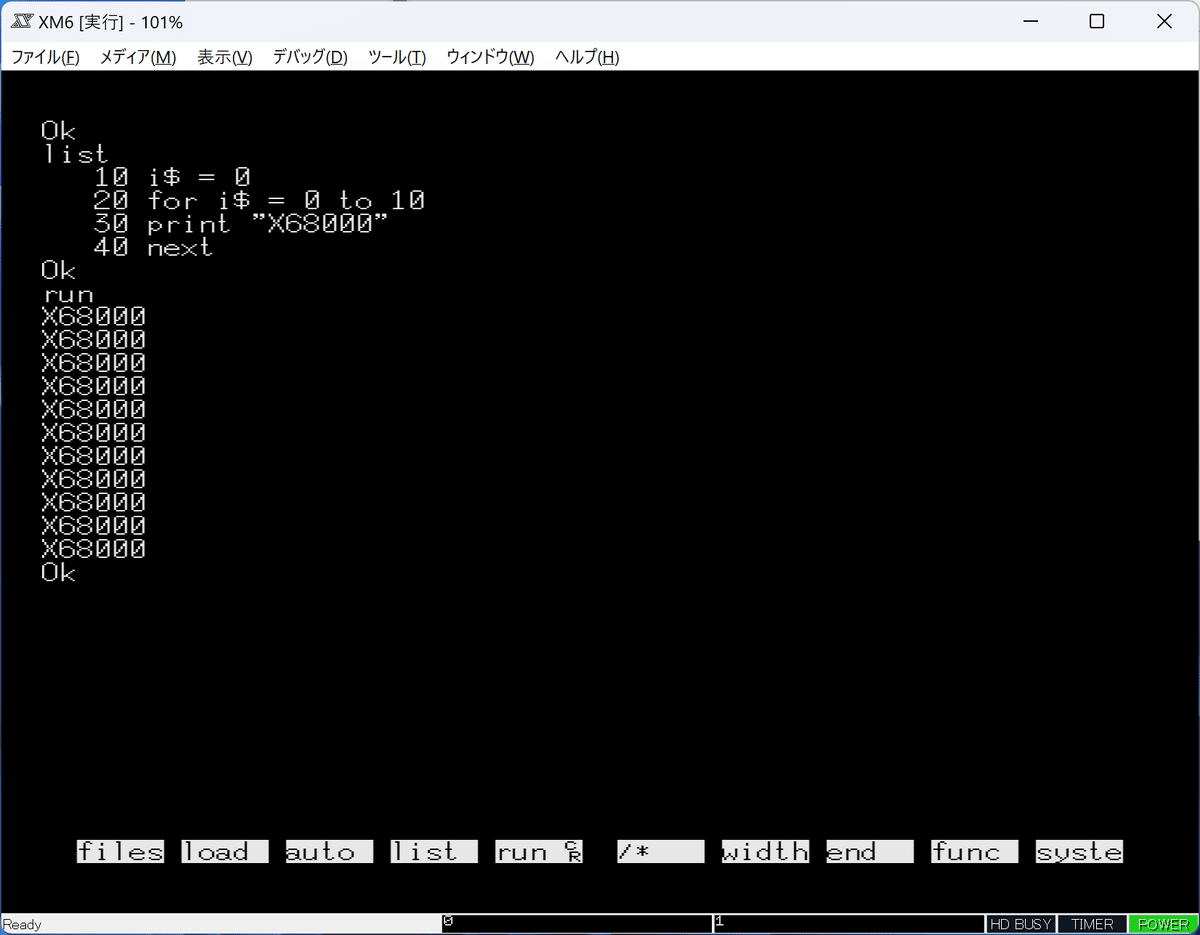Click the 'list' command text in the console
1200x935 pixels.
tap(76, 154)
